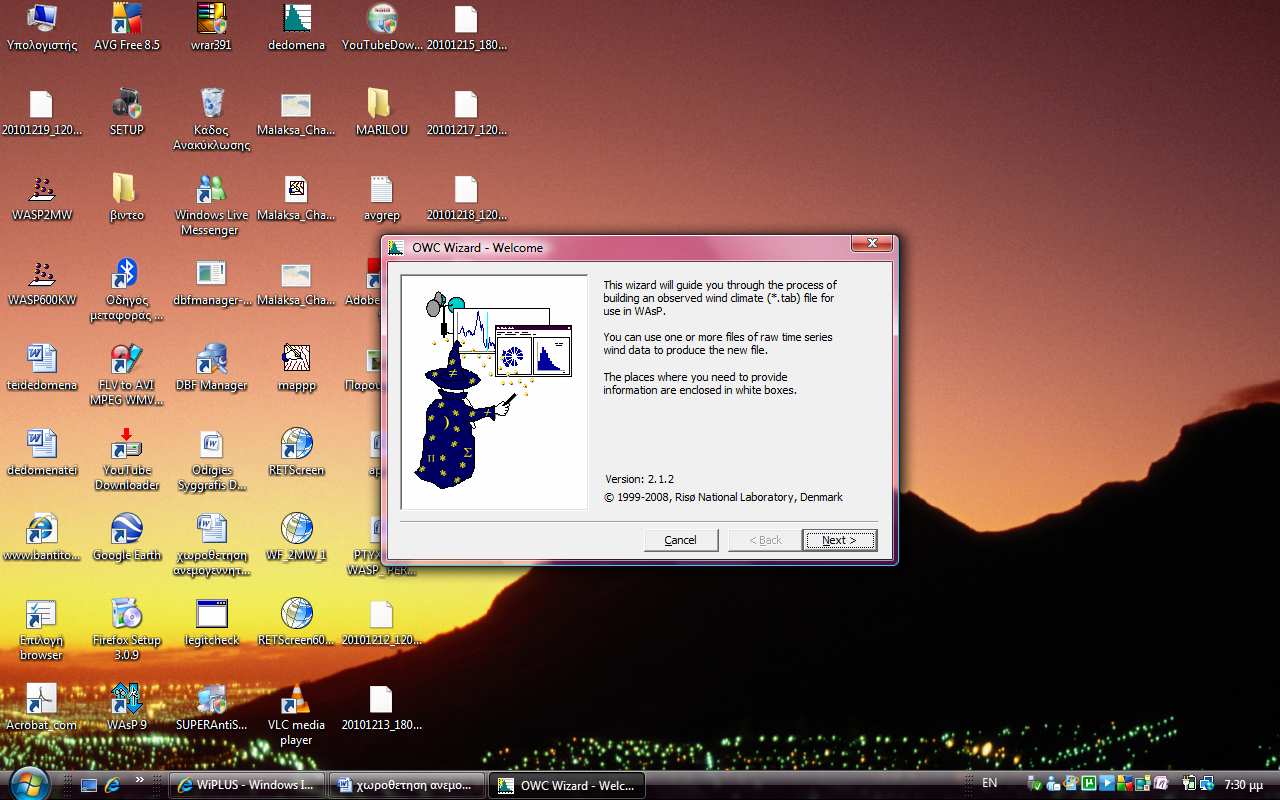This screenshot has height=800, width=1280.
Task: Select the Windows Live Messenger icon
Action: click(211, 205)
